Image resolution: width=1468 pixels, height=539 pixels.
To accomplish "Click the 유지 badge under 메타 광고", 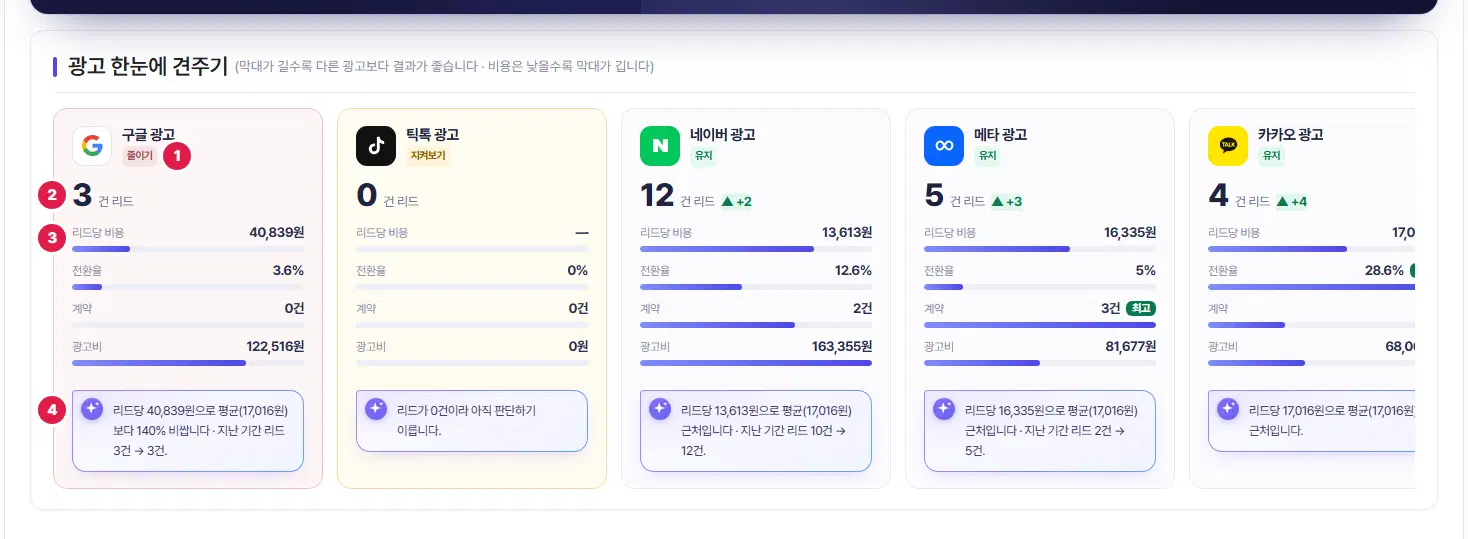I will (x=987, y=156).
